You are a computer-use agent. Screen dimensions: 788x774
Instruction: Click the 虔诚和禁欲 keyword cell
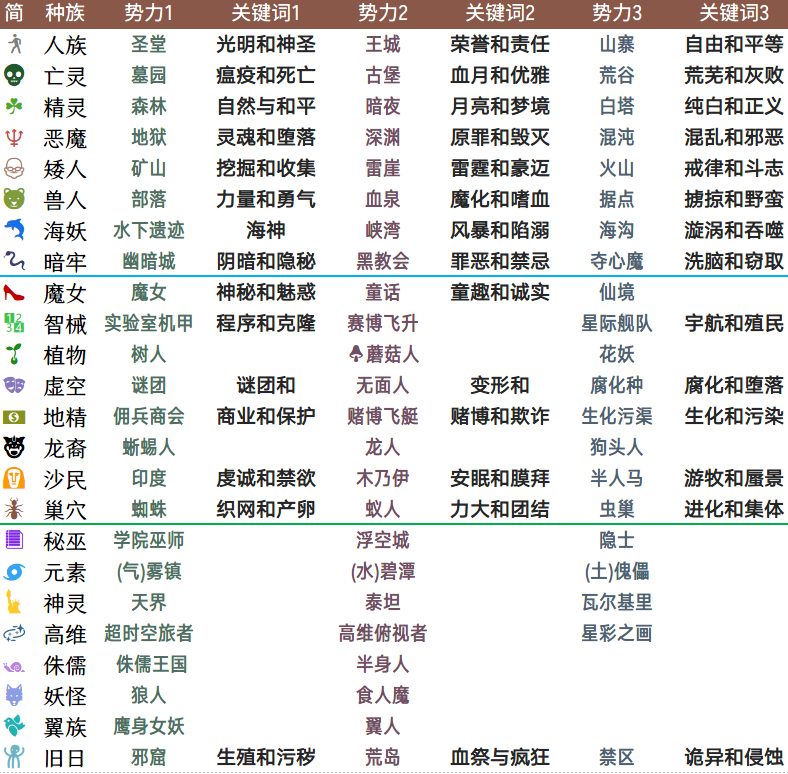point(266,478)
